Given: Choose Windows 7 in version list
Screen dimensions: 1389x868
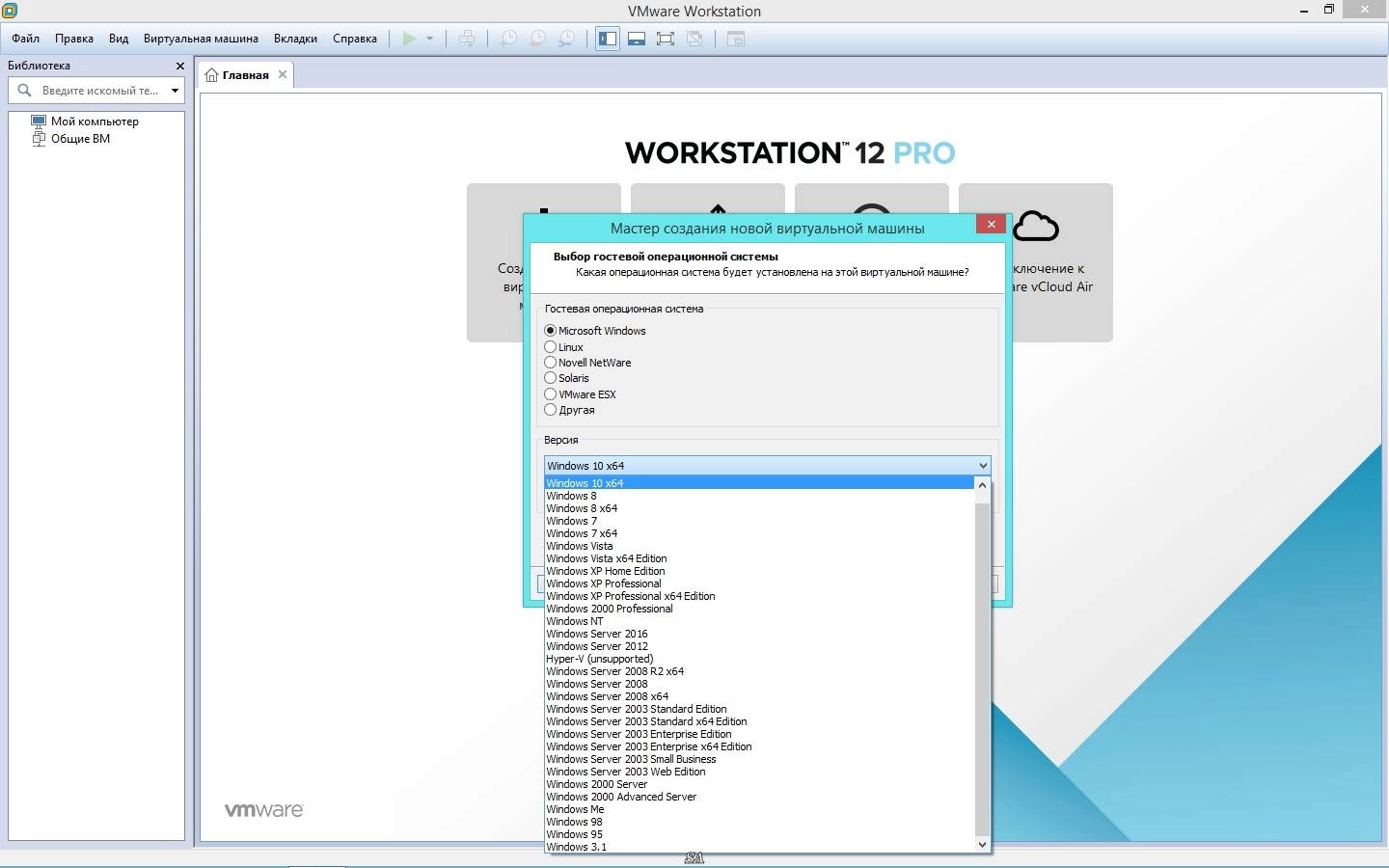Looking at the screenshot, I should (x=760, y=521).
